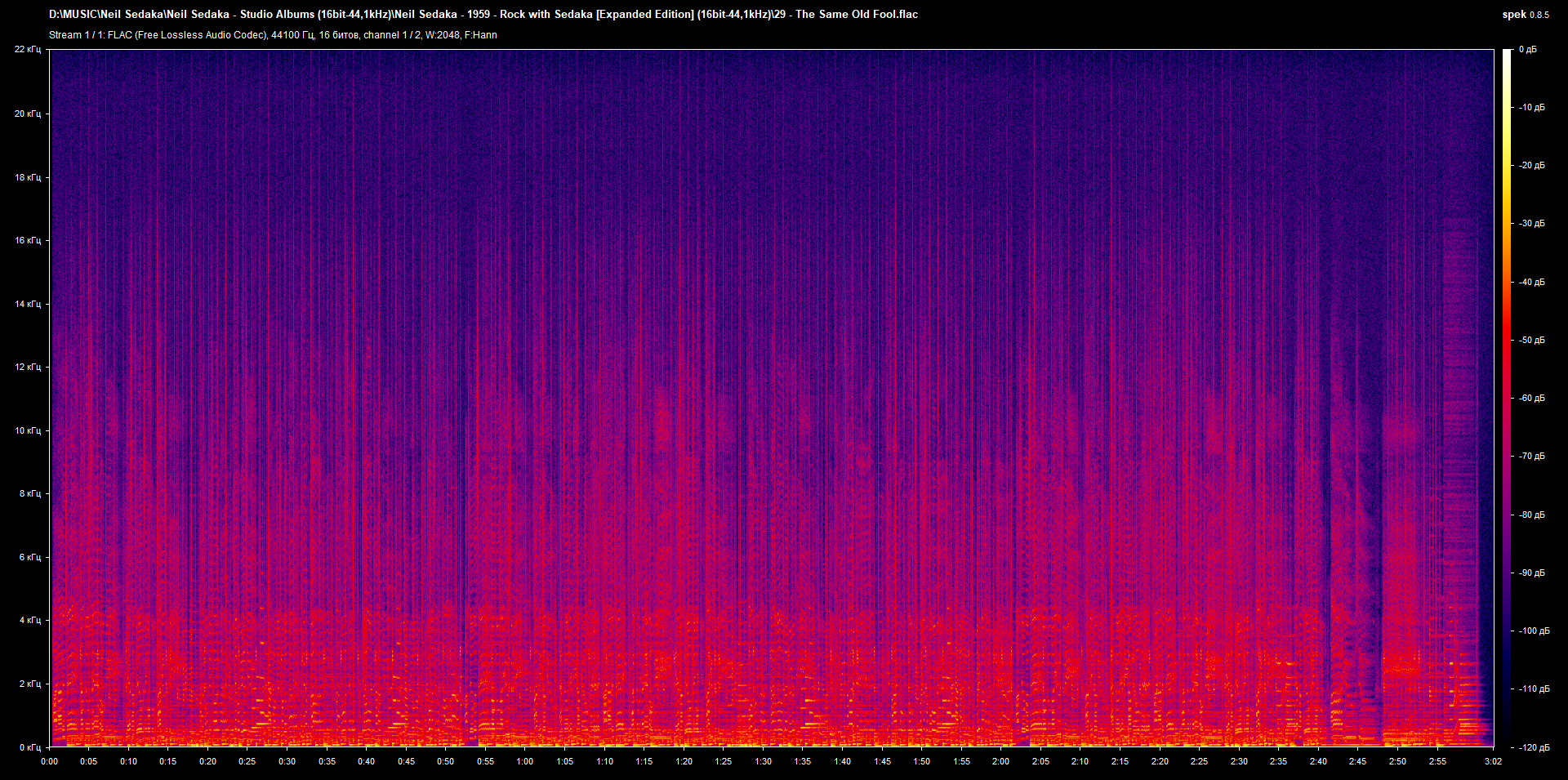Click inside the spectrogram plot area
1568x780 pixels.
(x=772, y=399)
